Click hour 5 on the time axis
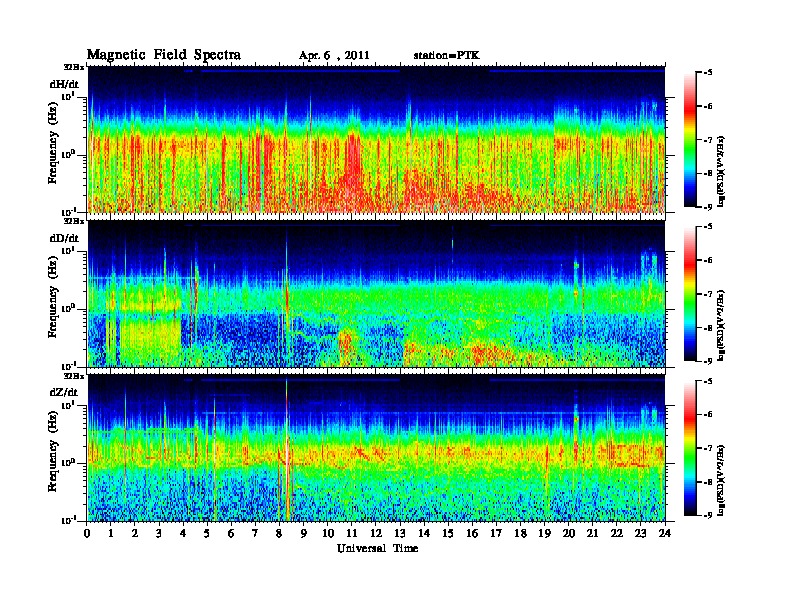This screenshot has width=792, height=612. (207, 533)
